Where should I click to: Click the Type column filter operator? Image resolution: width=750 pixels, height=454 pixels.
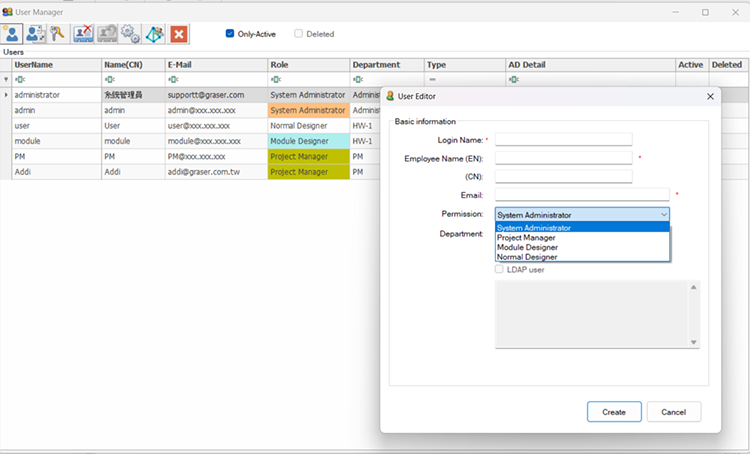point(432,79)
